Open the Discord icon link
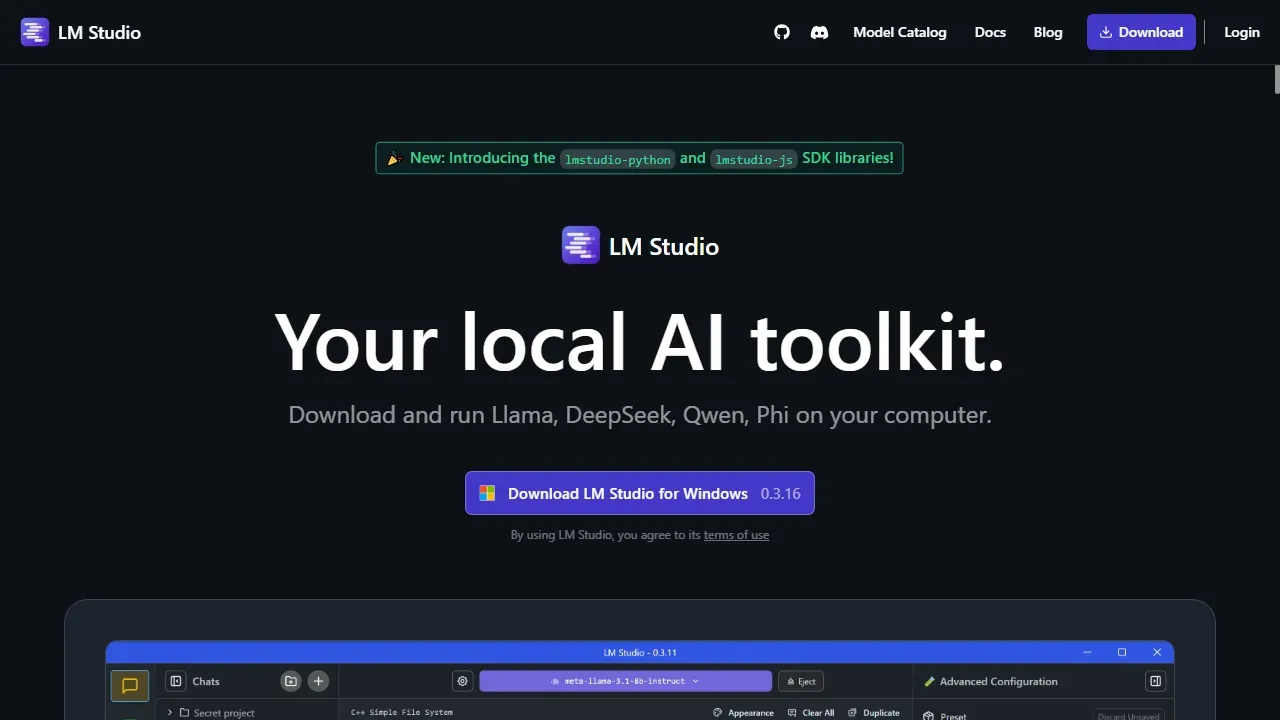The width and height of the screenshot is (1280, 720). pyautogui.click(x=819, y=32)
